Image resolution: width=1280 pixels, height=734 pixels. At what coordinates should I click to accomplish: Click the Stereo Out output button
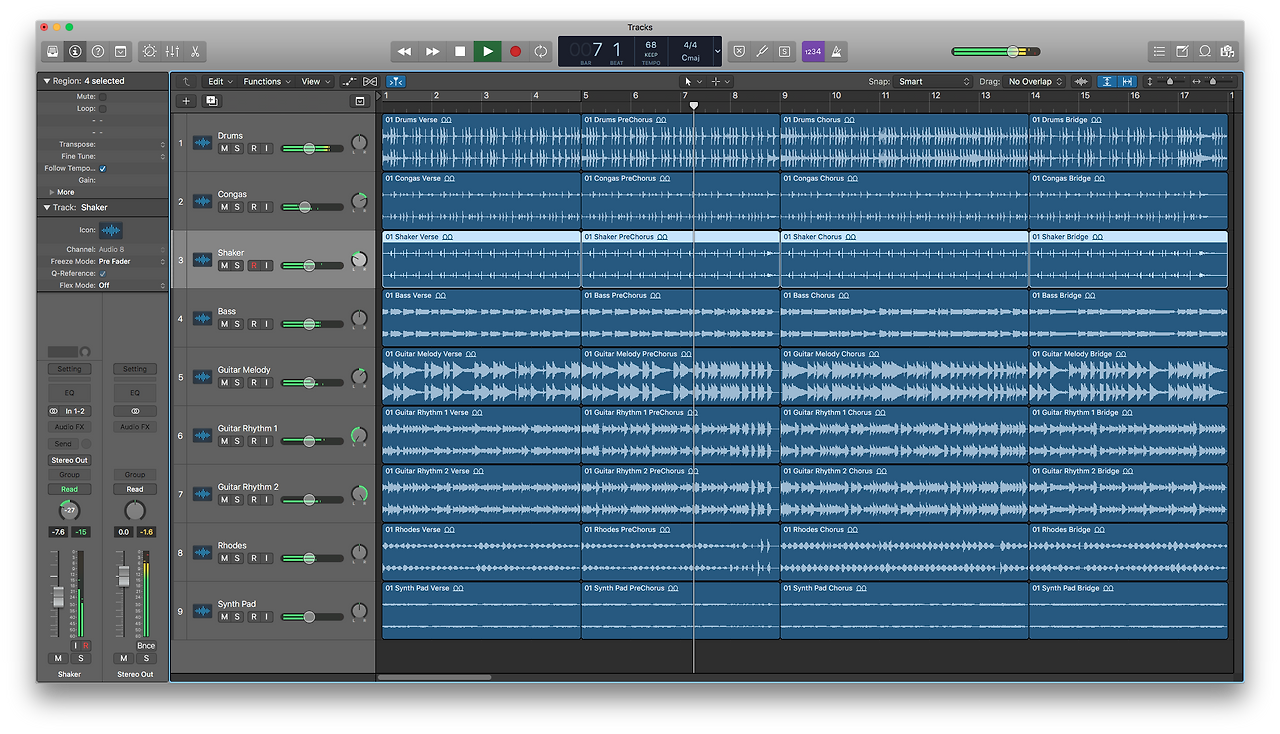pos(69,460)
